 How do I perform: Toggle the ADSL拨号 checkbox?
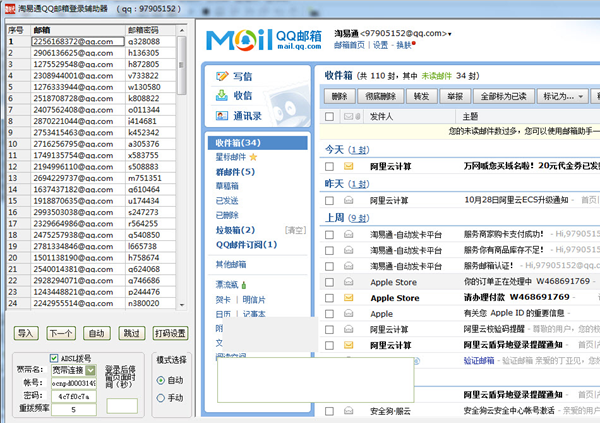[x=54, y=358]
